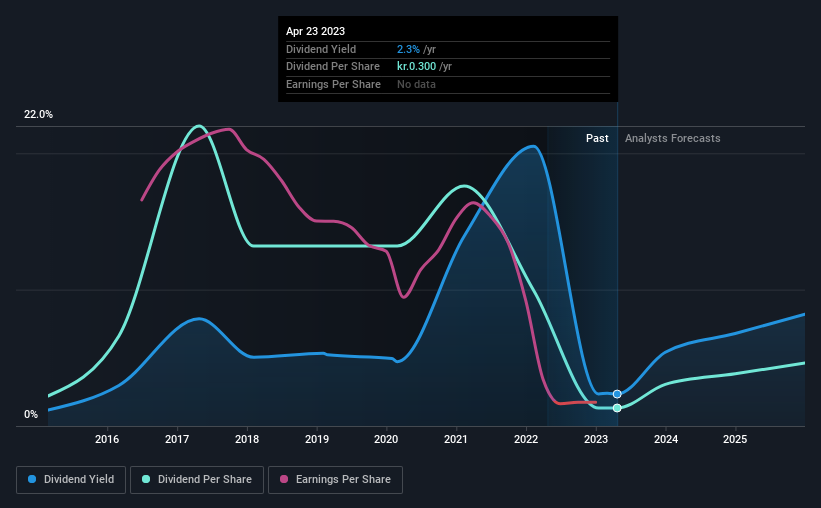821x508 pixels.
Task: Click the 2016 x-axis label
Action: click(x=107, y=439)
